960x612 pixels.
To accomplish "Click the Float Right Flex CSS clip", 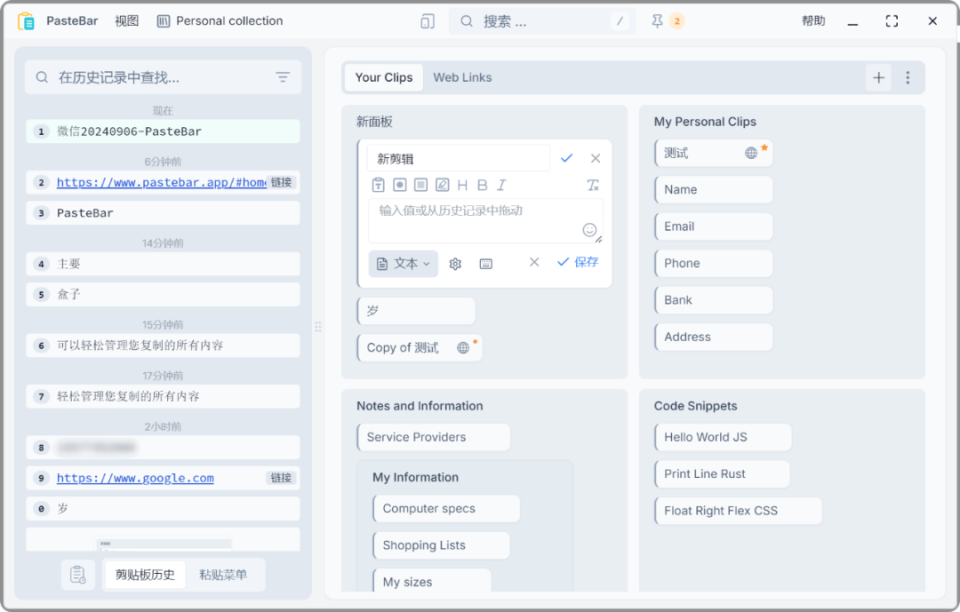I will 738,510.
